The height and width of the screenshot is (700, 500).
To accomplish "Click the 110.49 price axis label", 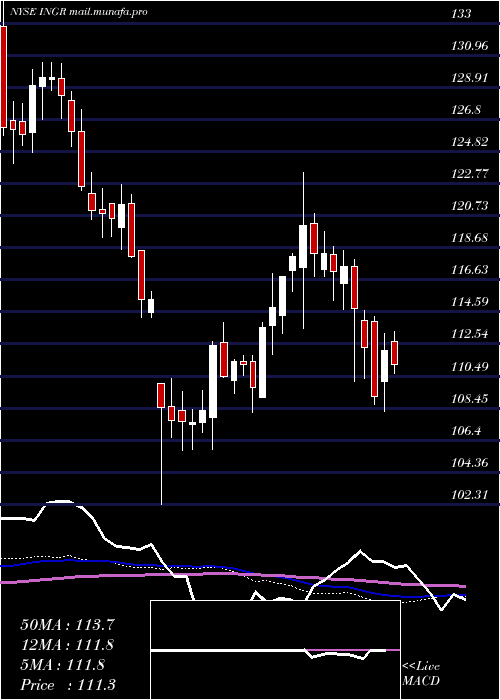I will 470,367.
